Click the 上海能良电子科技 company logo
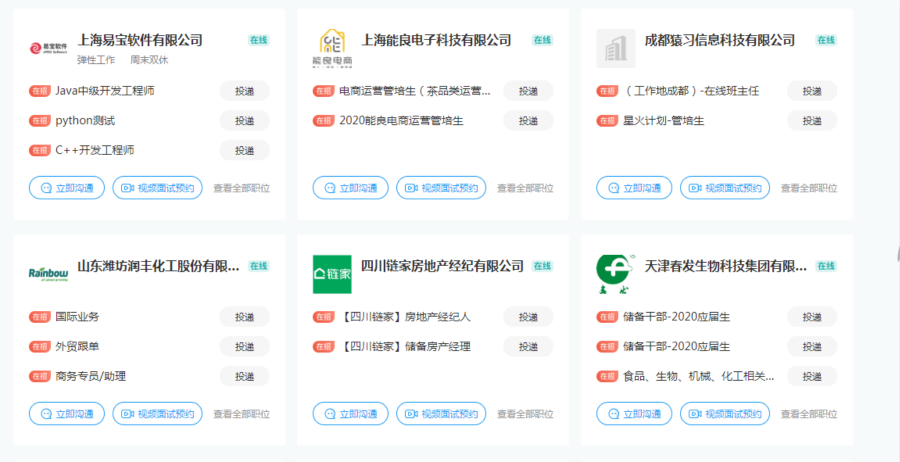Image resolution: width=900 pixels, height=462 pixels. coord(332,47)
